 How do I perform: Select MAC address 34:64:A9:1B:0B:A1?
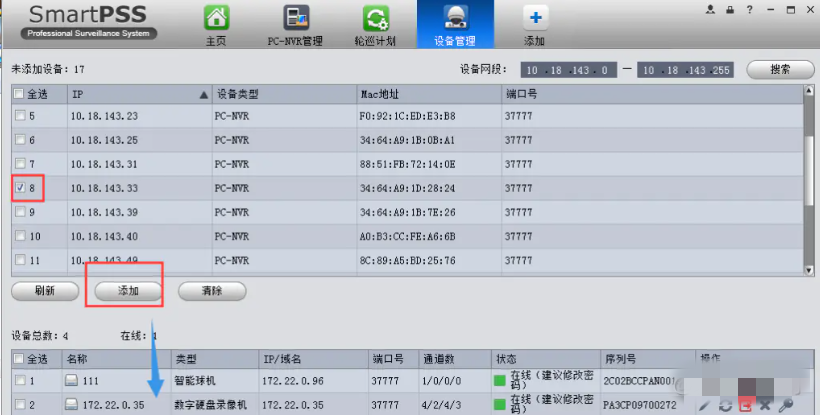[407, 140]
